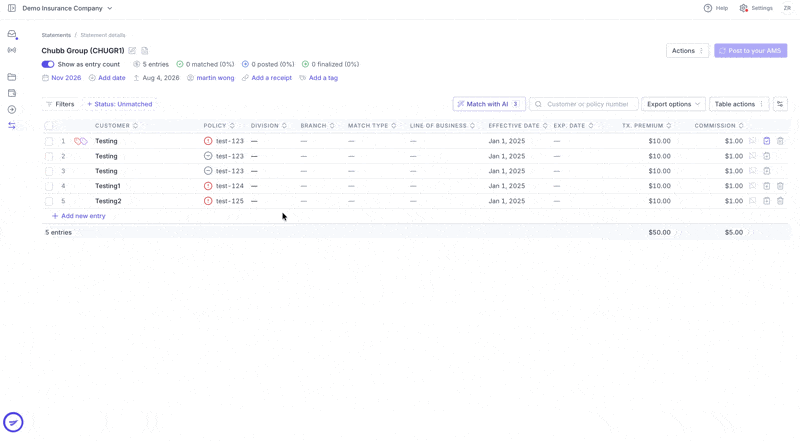
Task: Click the clipboard plus icon in row 2
Action: click(x=766, y=156)
